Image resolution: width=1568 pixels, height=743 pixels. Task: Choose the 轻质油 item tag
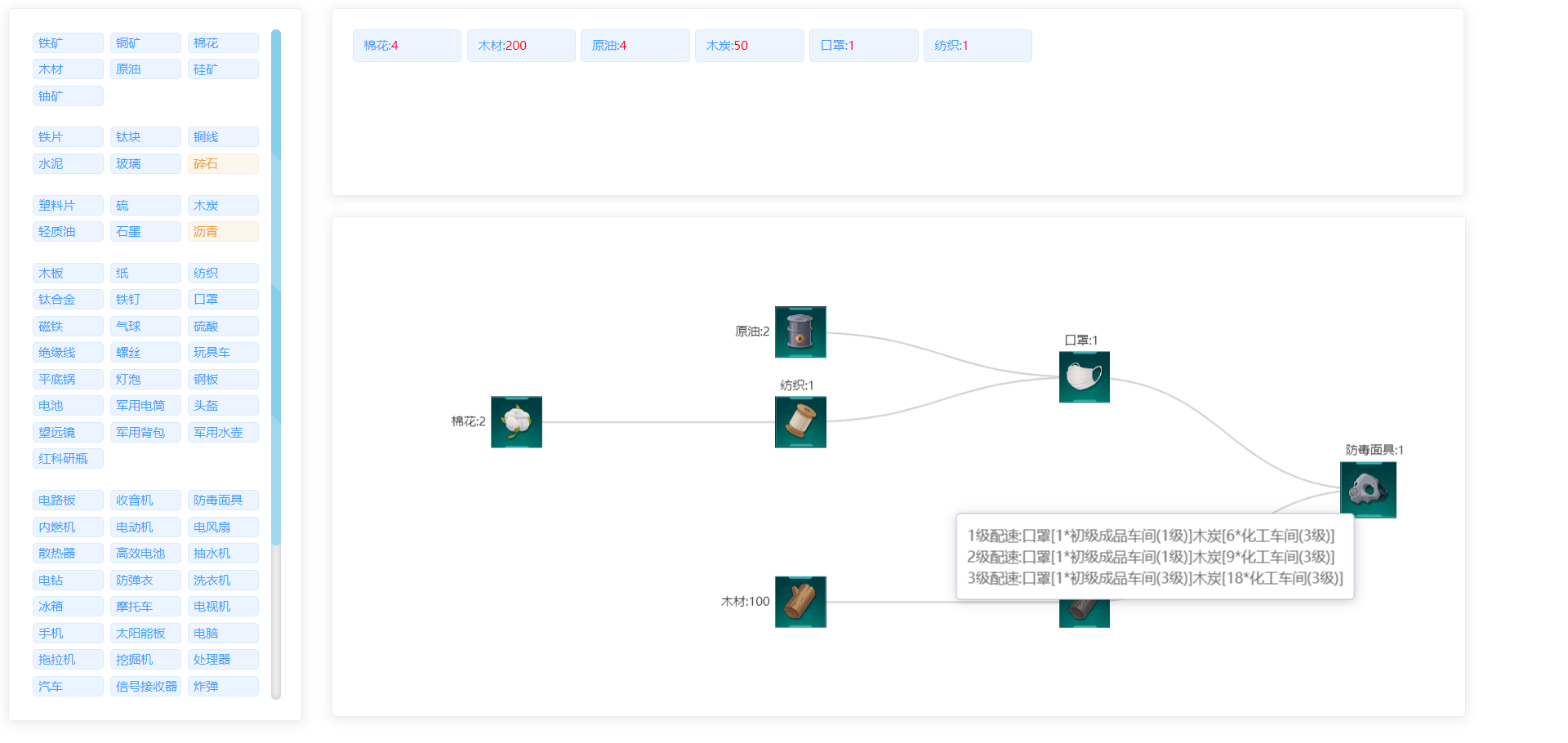click(x=69, y=232)
